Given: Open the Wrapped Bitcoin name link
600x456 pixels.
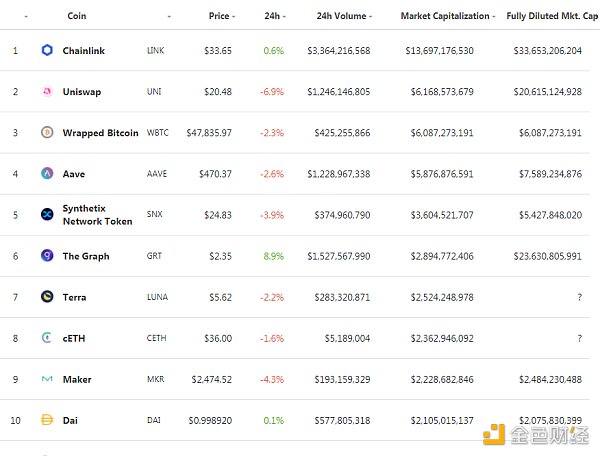Looking at the screenshot, I should 98,132.
